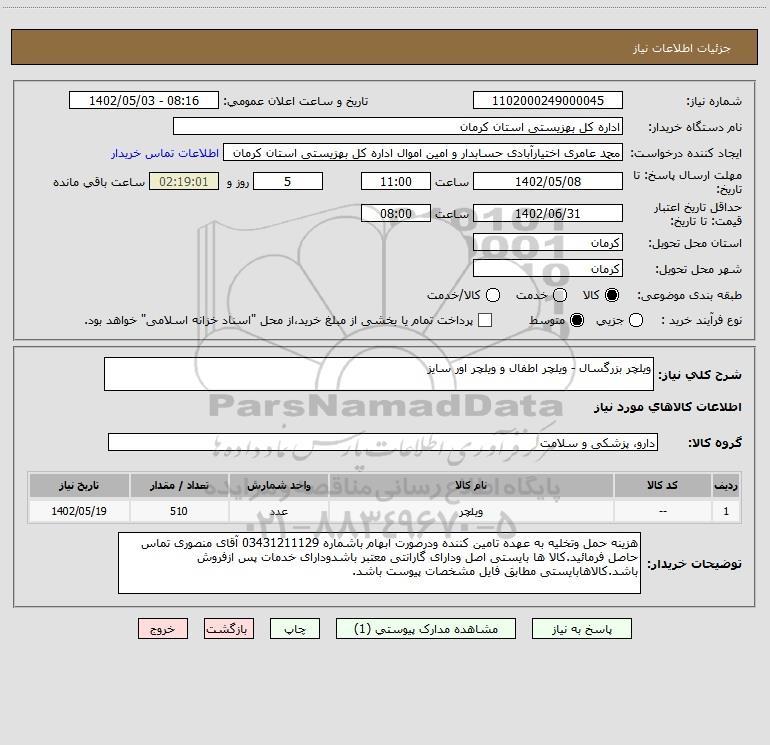Click the بازگشت back button
The width and height of the screenshot is (770, 745).
click(x=229, y=629)
